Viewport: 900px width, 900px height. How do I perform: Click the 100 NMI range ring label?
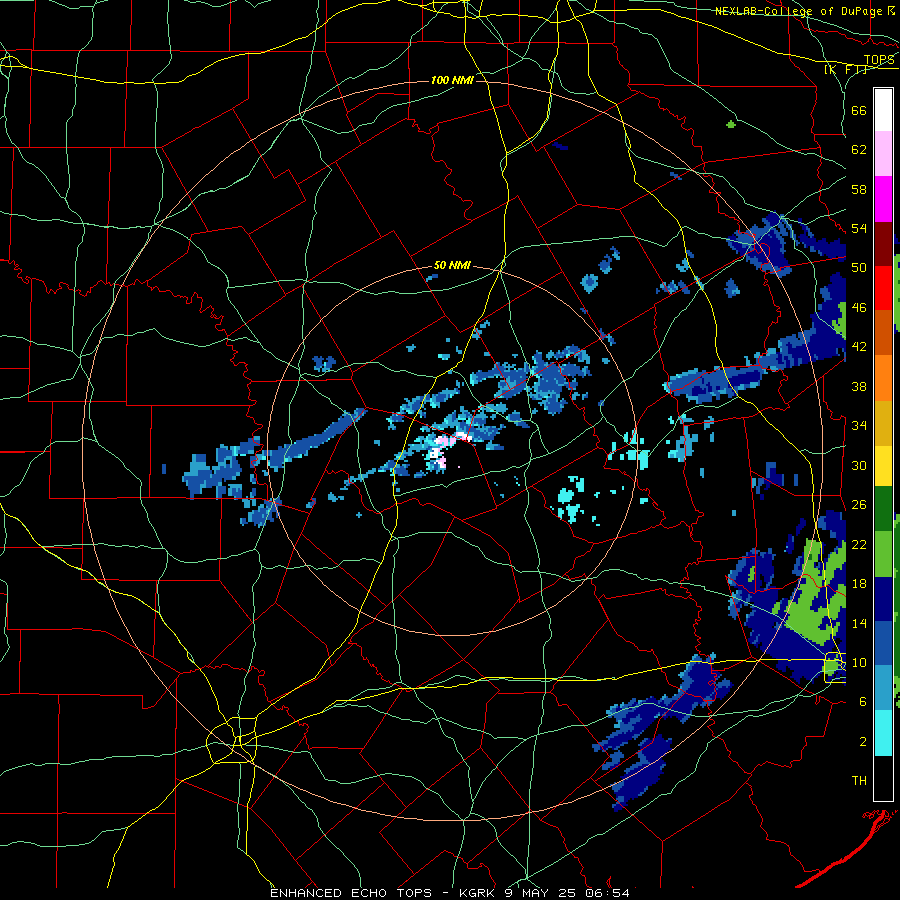coord(452,80)
